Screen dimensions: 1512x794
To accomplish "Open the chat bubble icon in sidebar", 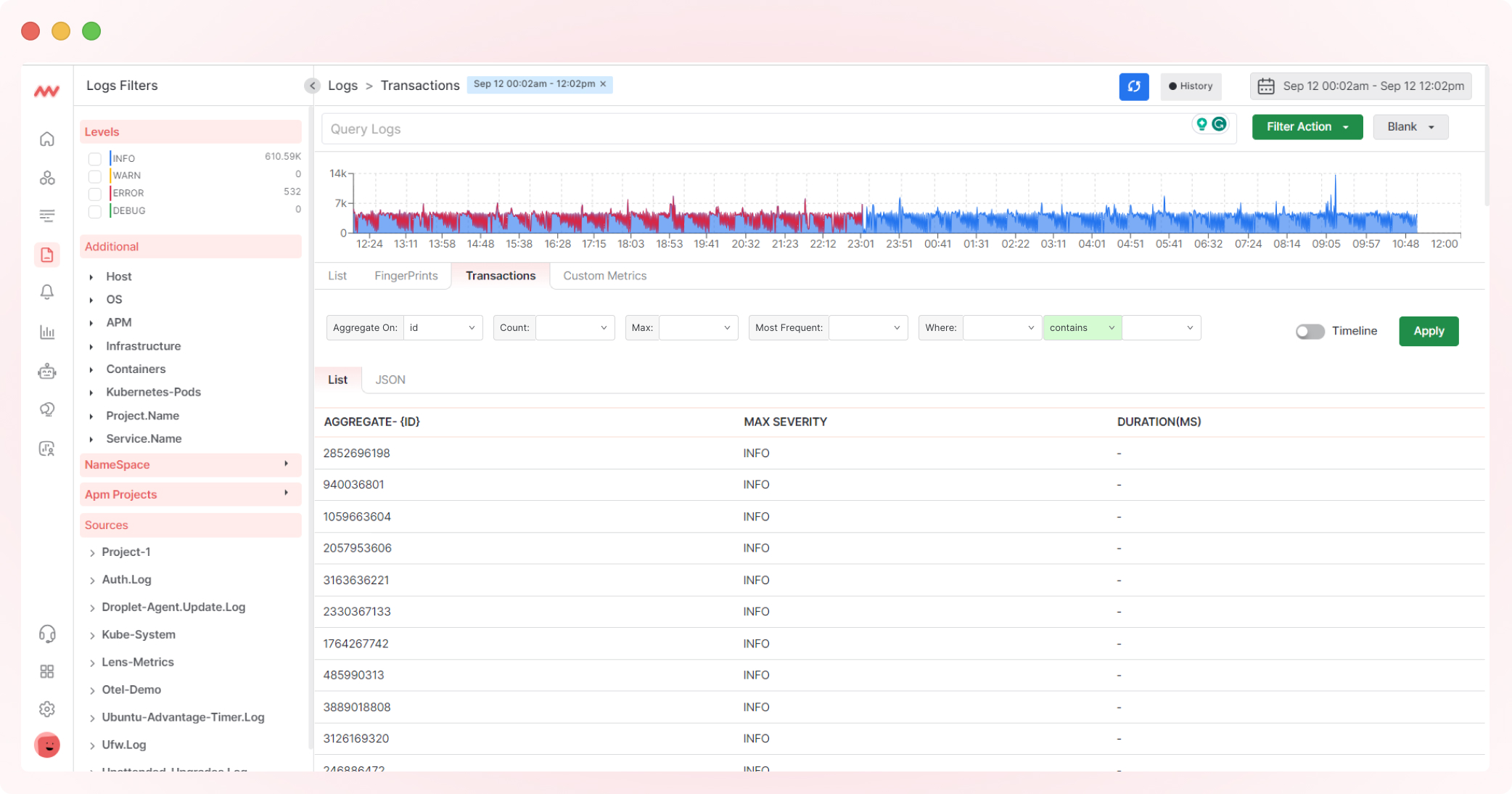I will (x=46, y=409).
